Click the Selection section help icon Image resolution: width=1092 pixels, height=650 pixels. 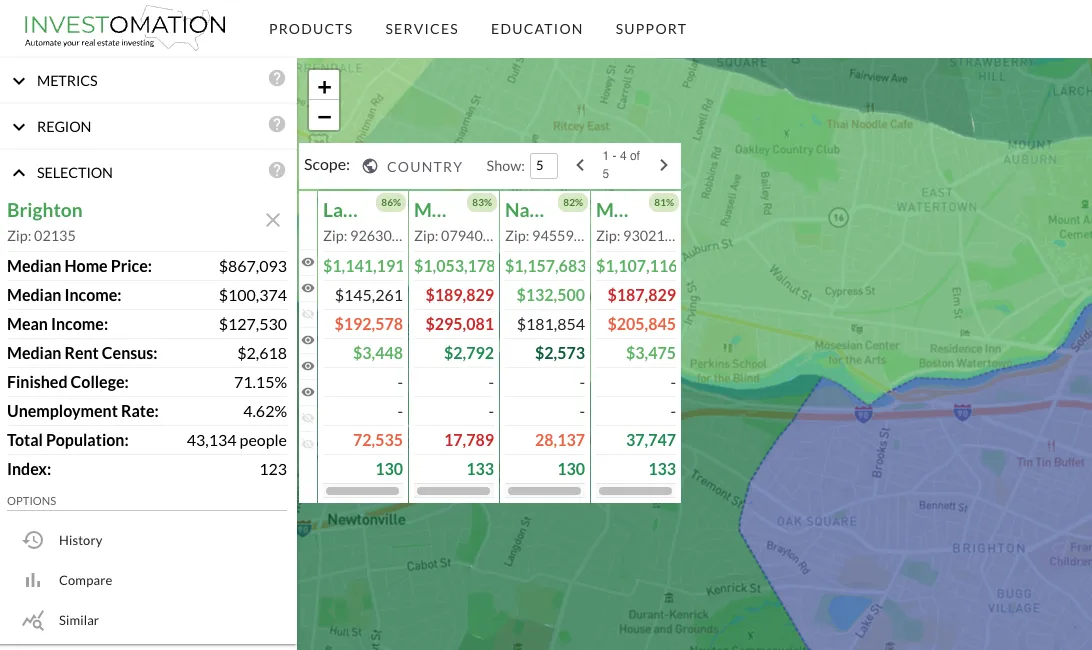point(277,171)
